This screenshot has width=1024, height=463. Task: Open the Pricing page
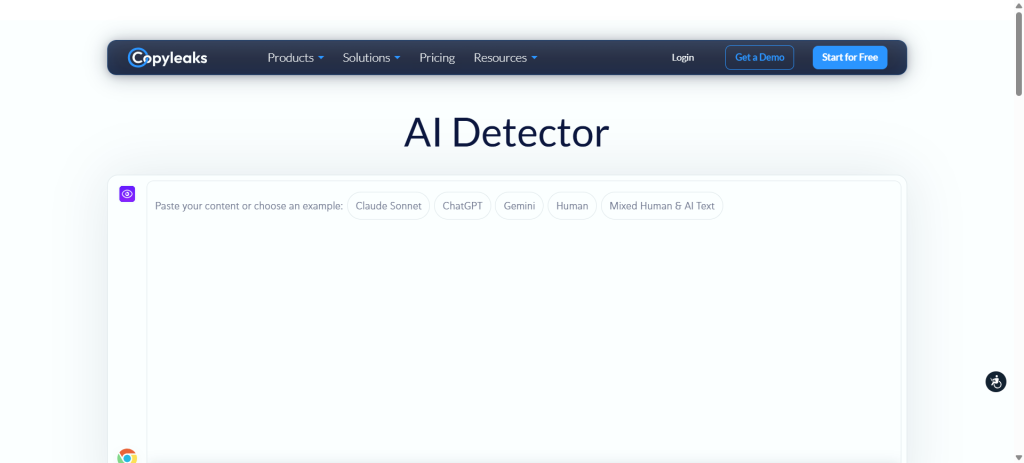[x=437, y=57]
